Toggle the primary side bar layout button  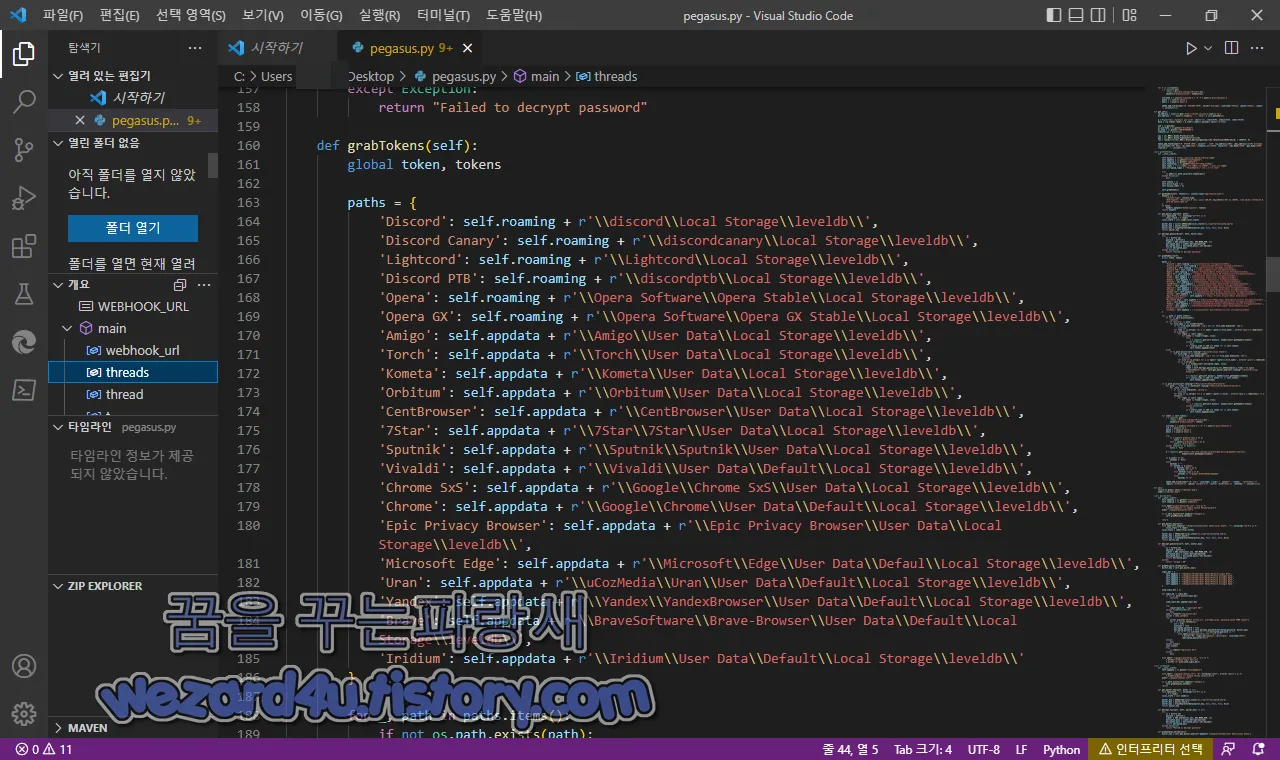(1054, 15)
